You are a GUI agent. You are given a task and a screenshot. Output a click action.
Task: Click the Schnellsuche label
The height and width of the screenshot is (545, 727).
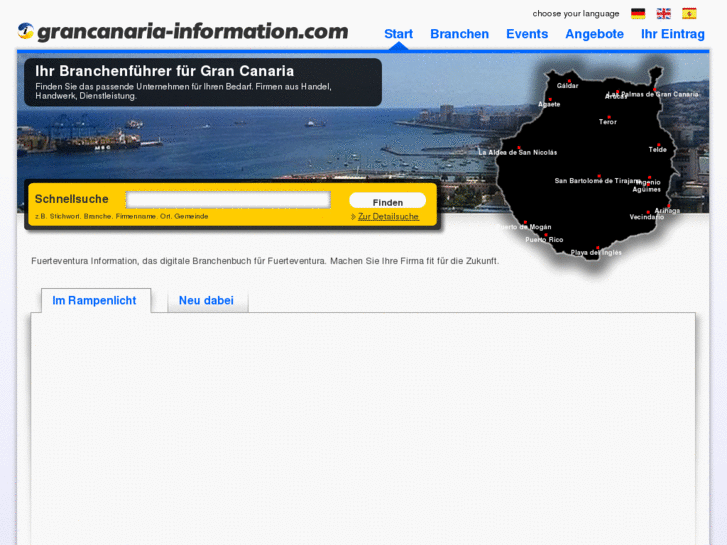coord(71,199)
